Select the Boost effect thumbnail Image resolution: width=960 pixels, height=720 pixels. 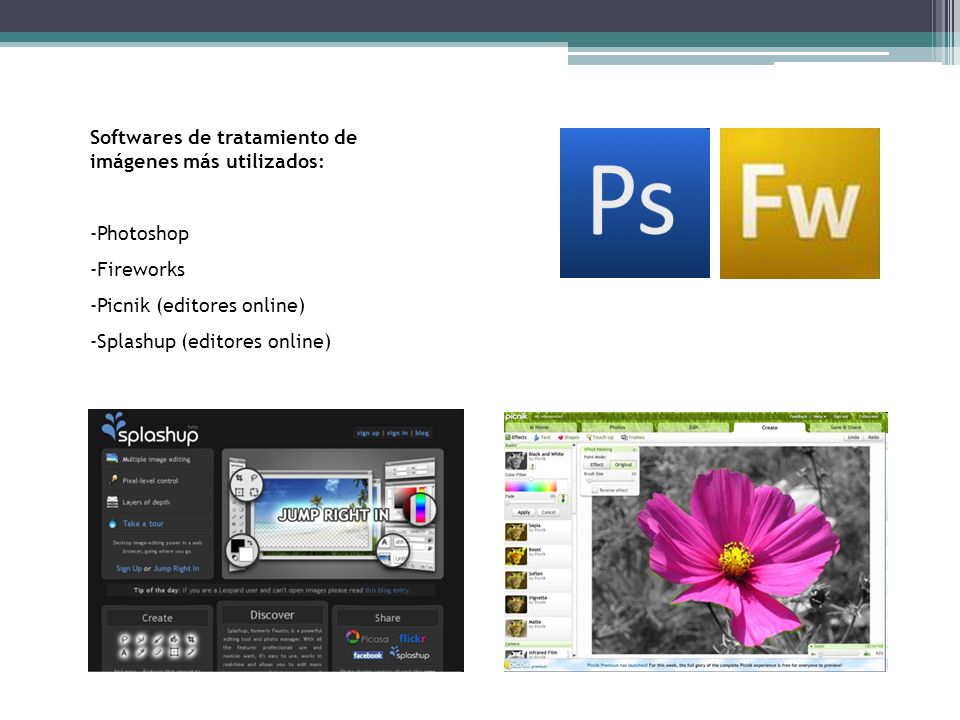click(516, 555)
